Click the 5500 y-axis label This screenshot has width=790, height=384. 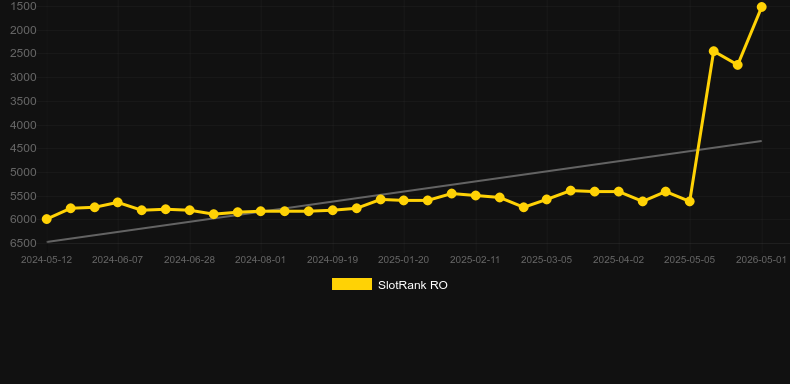point(23,196)
